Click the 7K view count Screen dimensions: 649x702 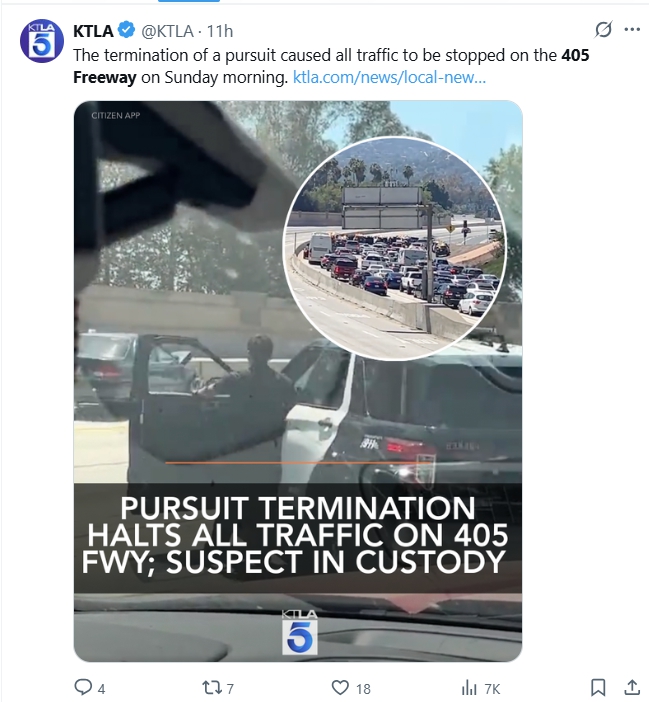click(492, 689)
